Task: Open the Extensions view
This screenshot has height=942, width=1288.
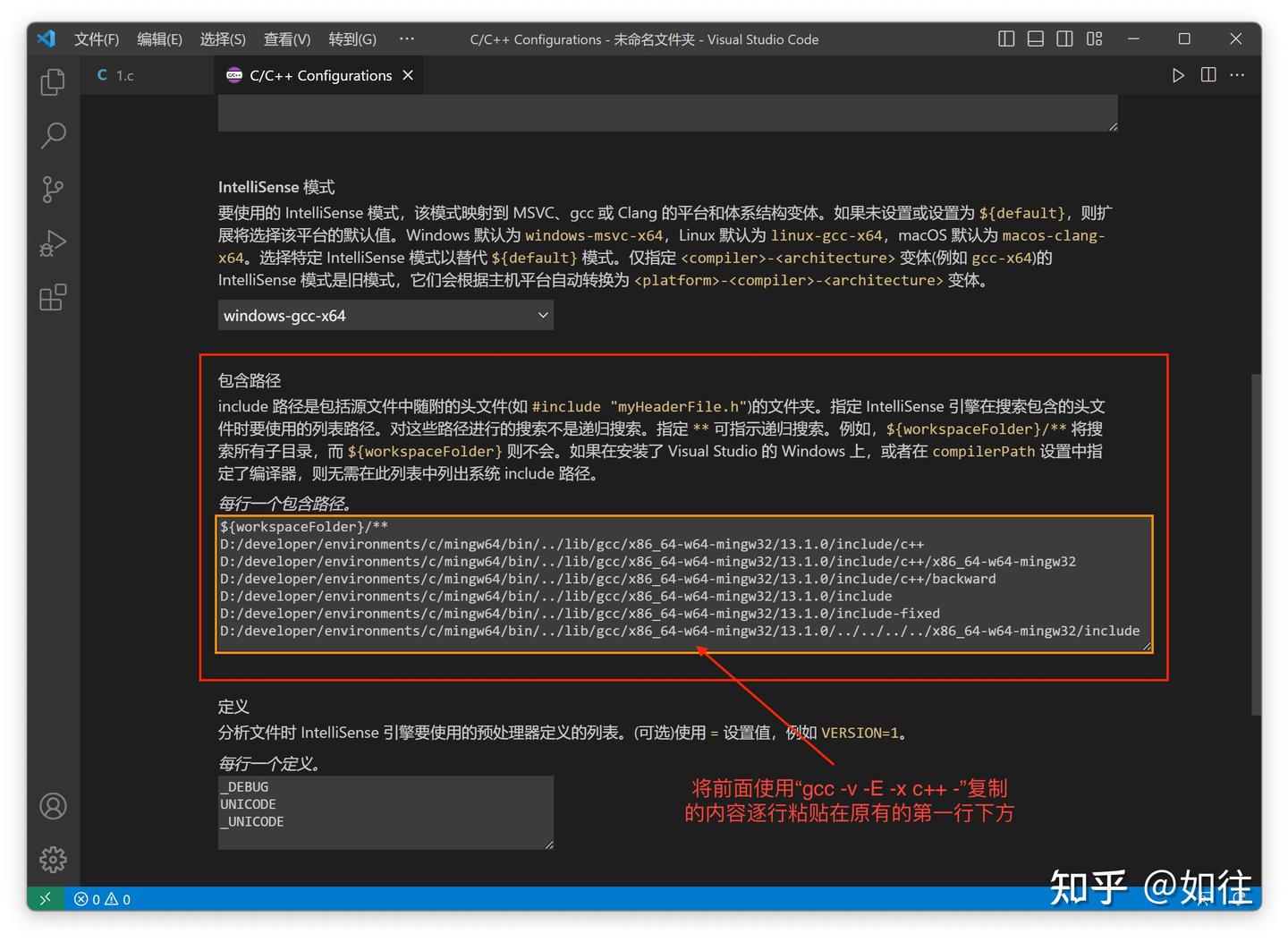Action: (x=52, y=296)
